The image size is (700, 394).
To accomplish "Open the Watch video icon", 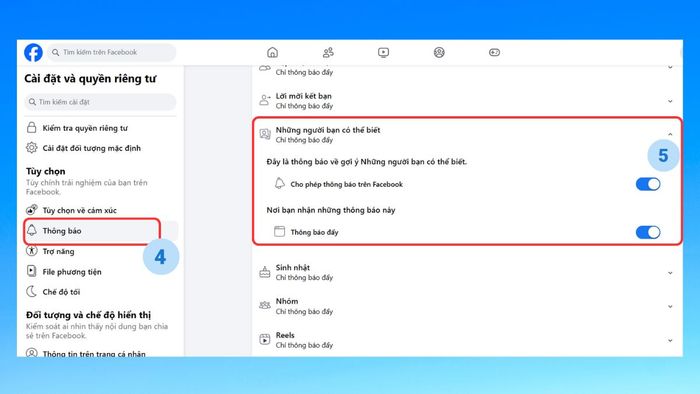I will 383,53.
